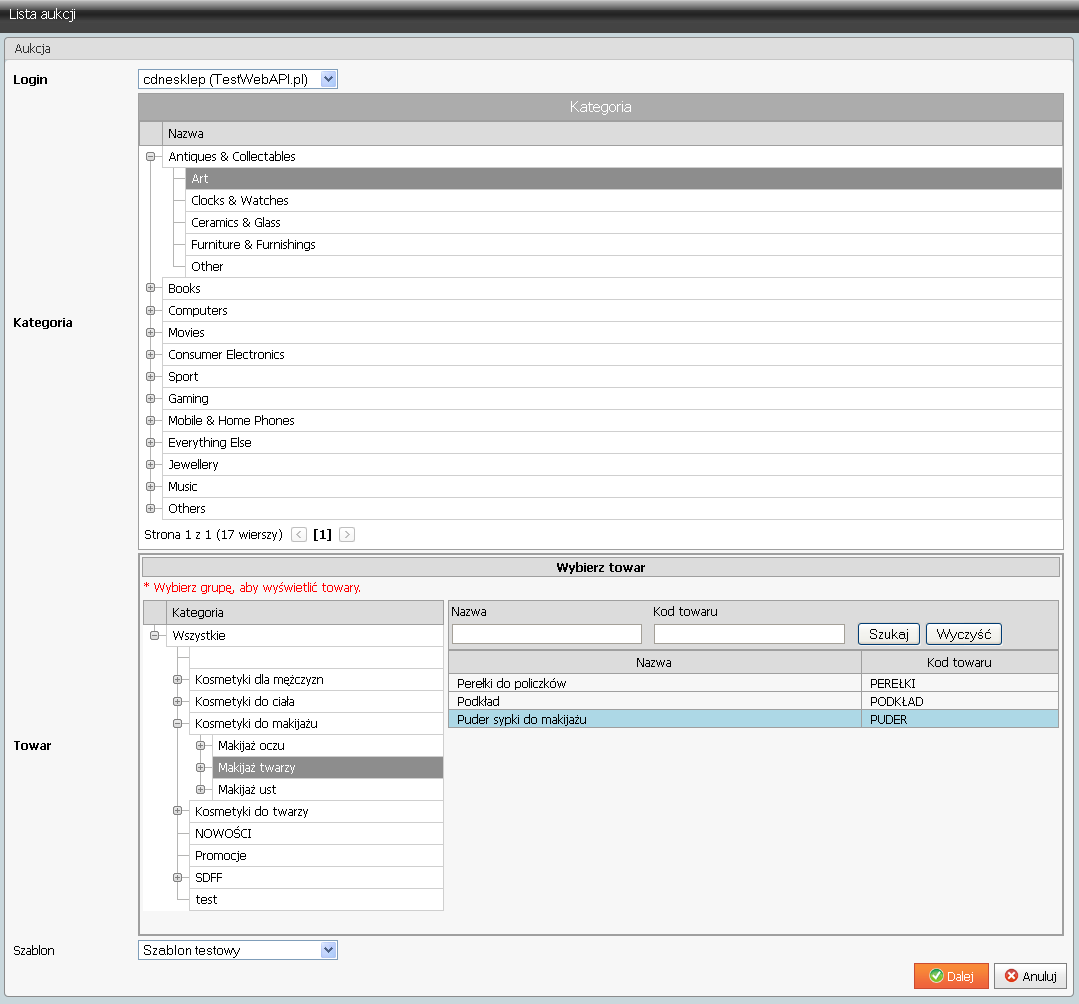Expand the Movies category node

pyautogui.click(x=150, y=332)
